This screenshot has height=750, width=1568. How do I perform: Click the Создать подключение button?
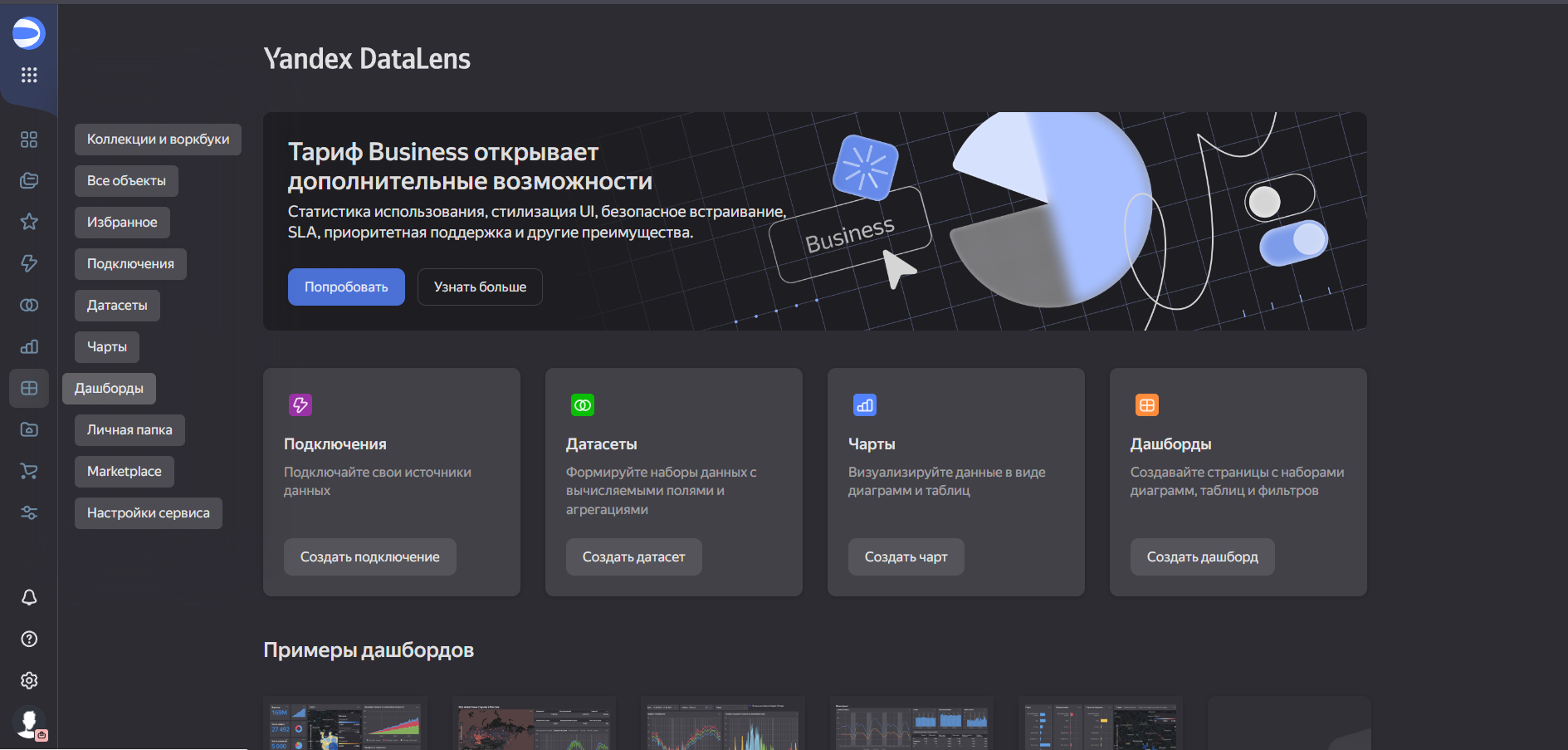[x=370, y=557]
